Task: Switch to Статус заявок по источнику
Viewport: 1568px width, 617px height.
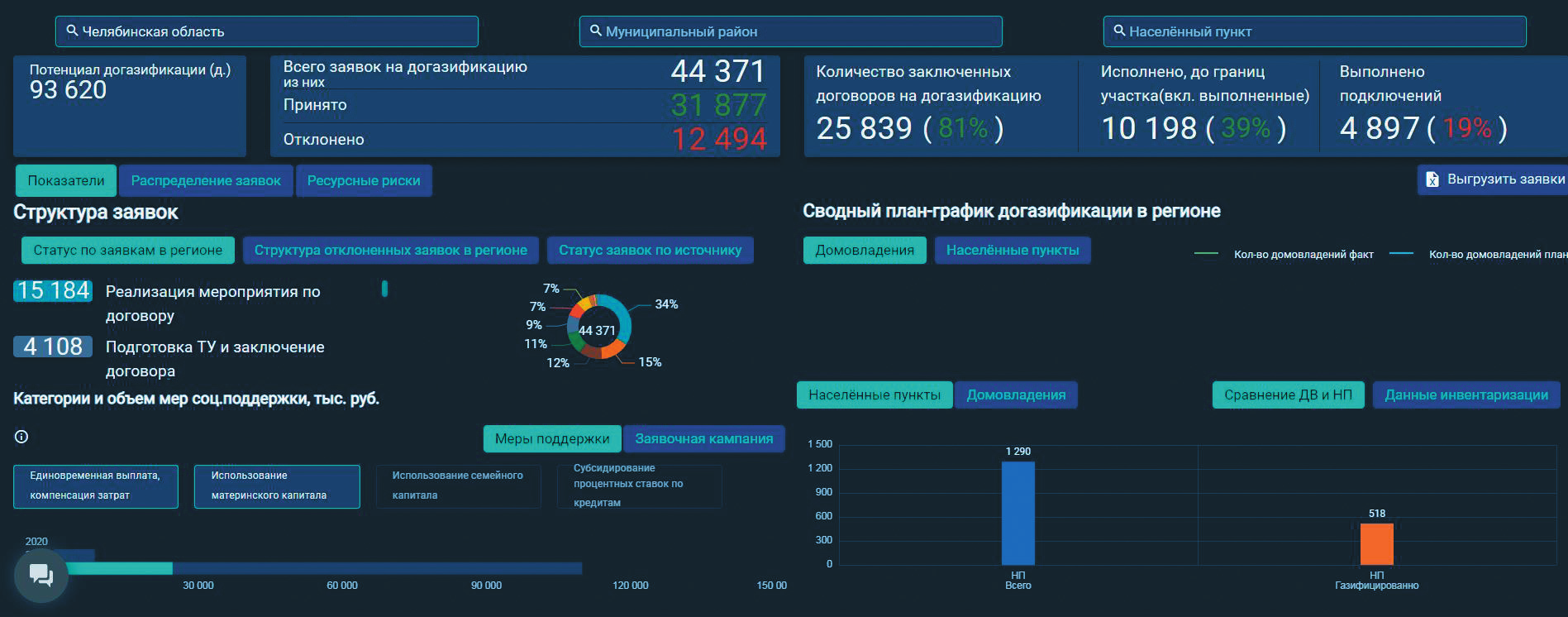Action: (651, 250)
